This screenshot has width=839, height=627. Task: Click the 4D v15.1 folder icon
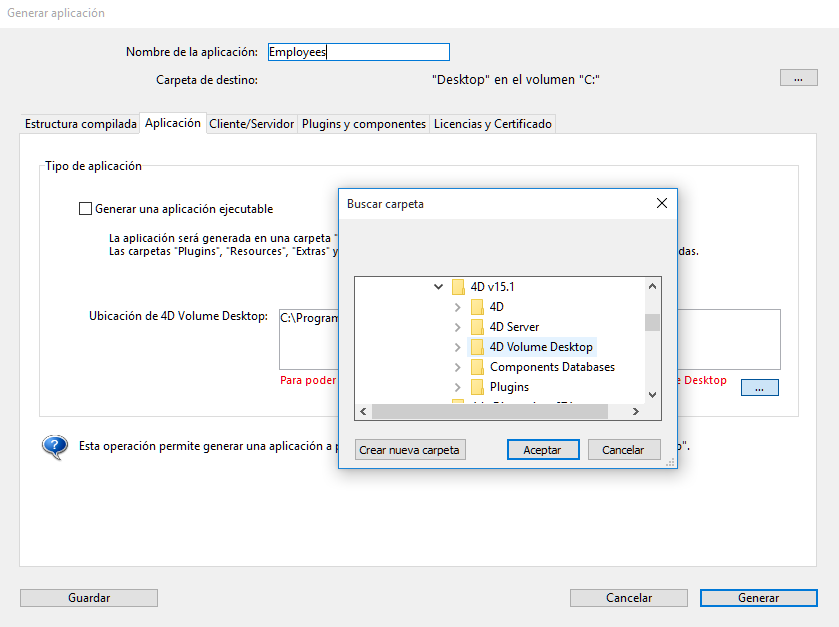[x=458, y=287]
